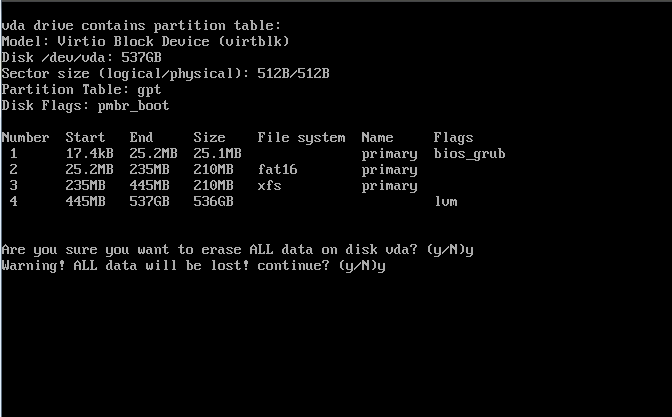The width and height of the screenshot is (672, 417).
Task: Click the "Start" column header
Action: click(85, 138)
